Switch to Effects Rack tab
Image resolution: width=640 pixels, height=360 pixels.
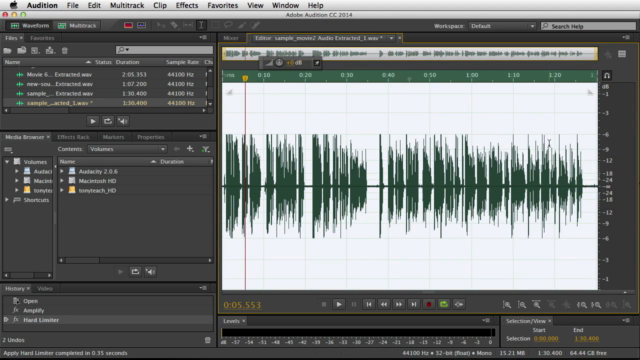point(73,137)
